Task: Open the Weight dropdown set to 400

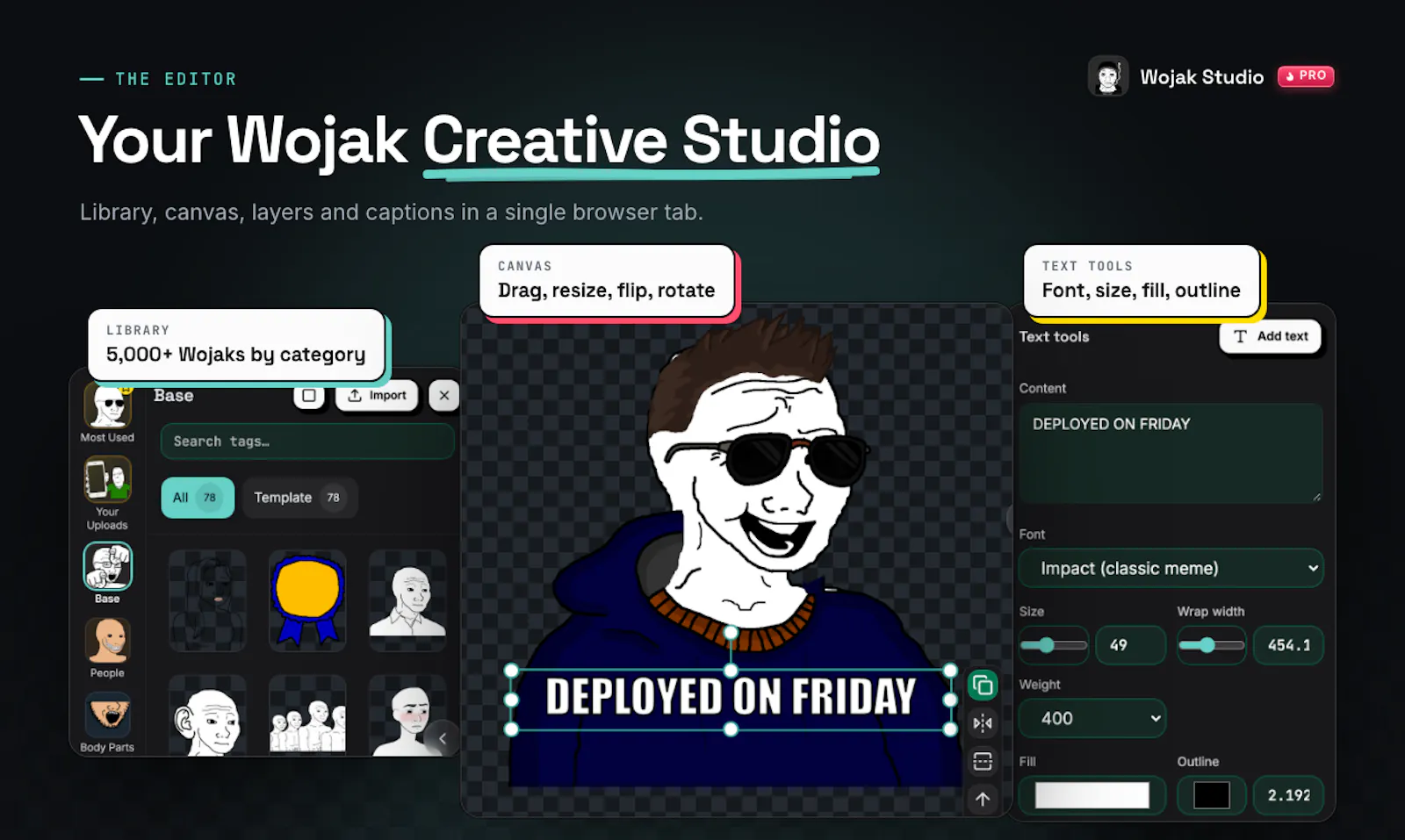Action: pyautogui.click(x=1092, y=718)
